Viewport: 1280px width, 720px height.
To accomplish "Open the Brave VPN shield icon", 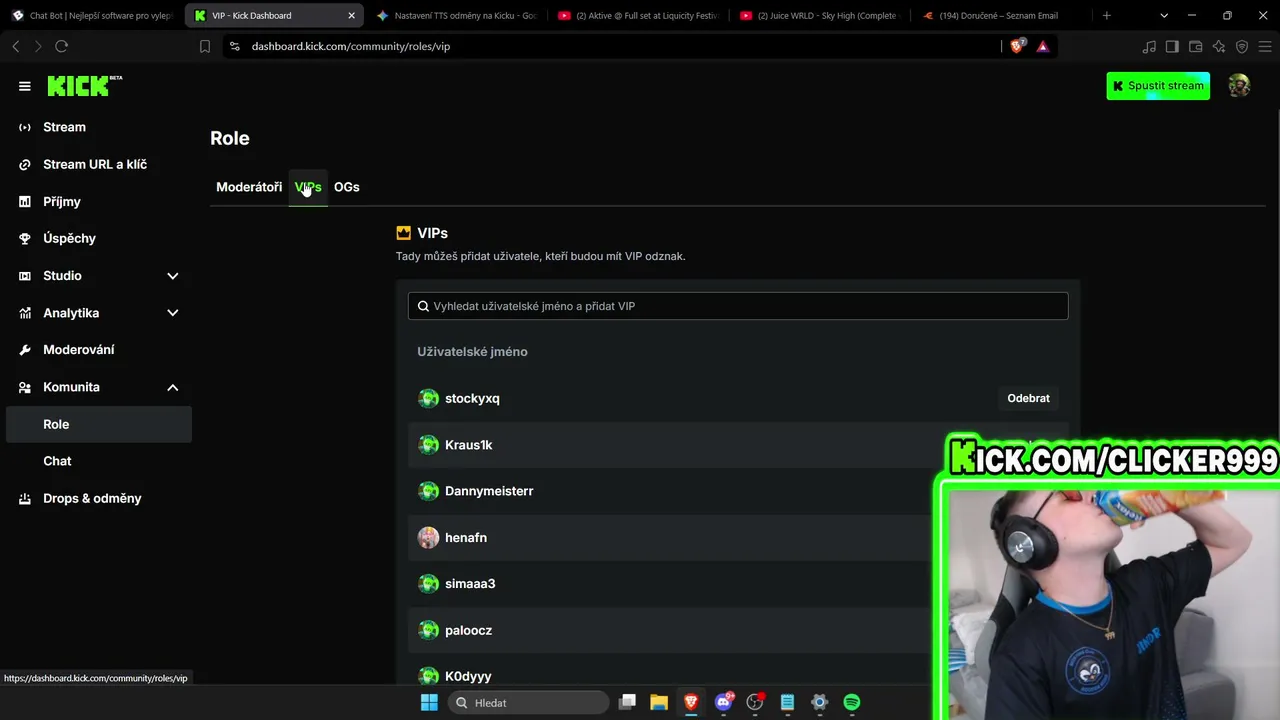I will 1242,46.
